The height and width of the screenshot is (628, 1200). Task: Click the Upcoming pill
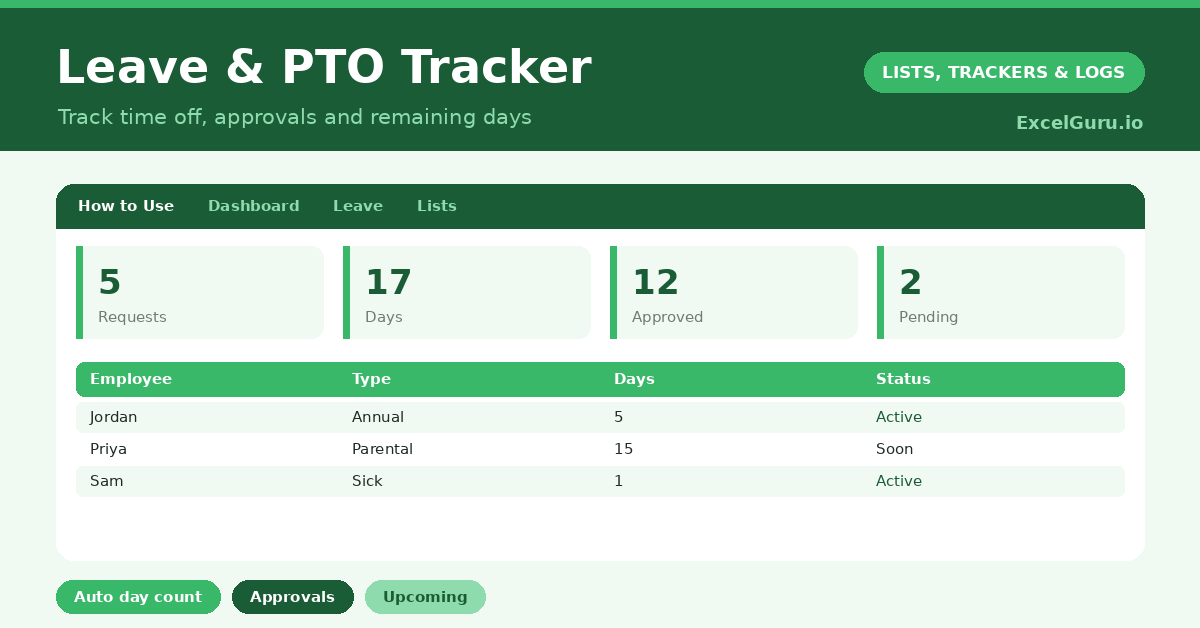point(425,597)
